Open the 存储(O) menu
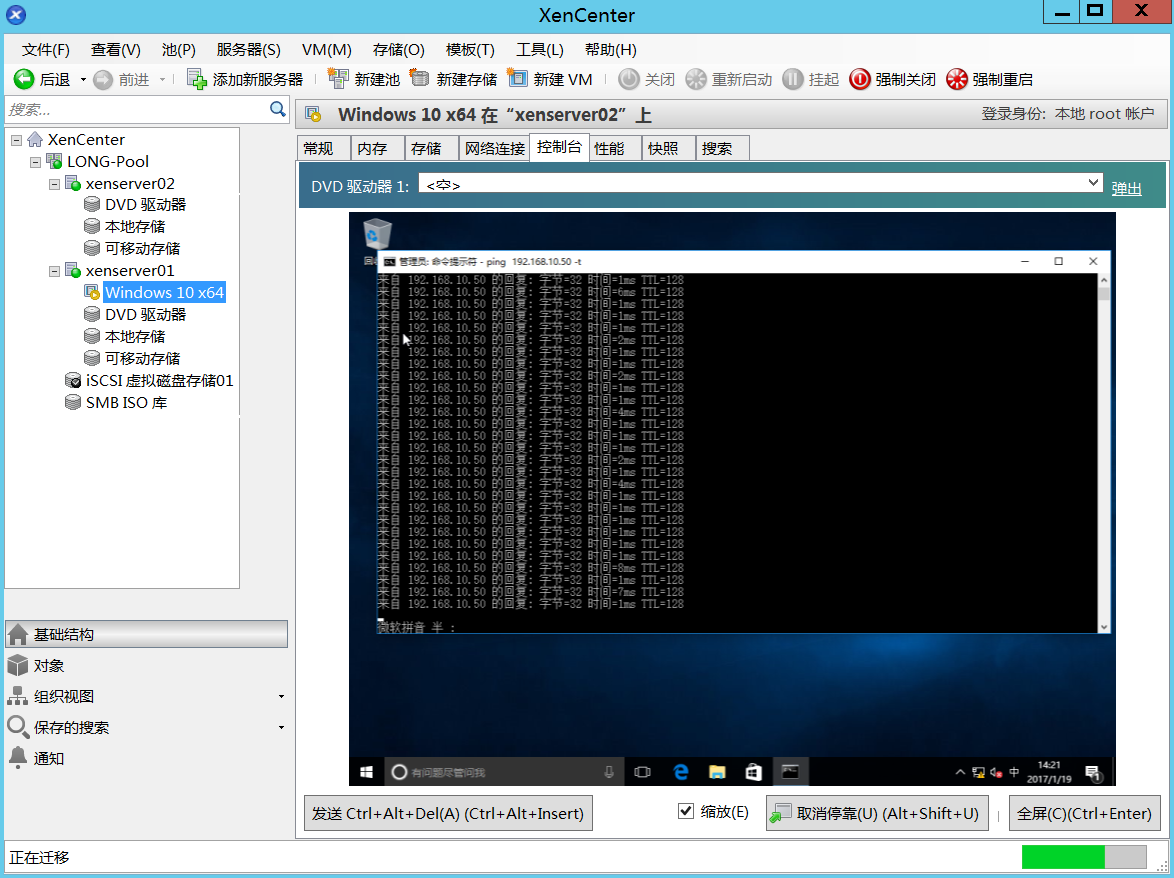This screenshot has width=1174, height=878. [398, 49]
